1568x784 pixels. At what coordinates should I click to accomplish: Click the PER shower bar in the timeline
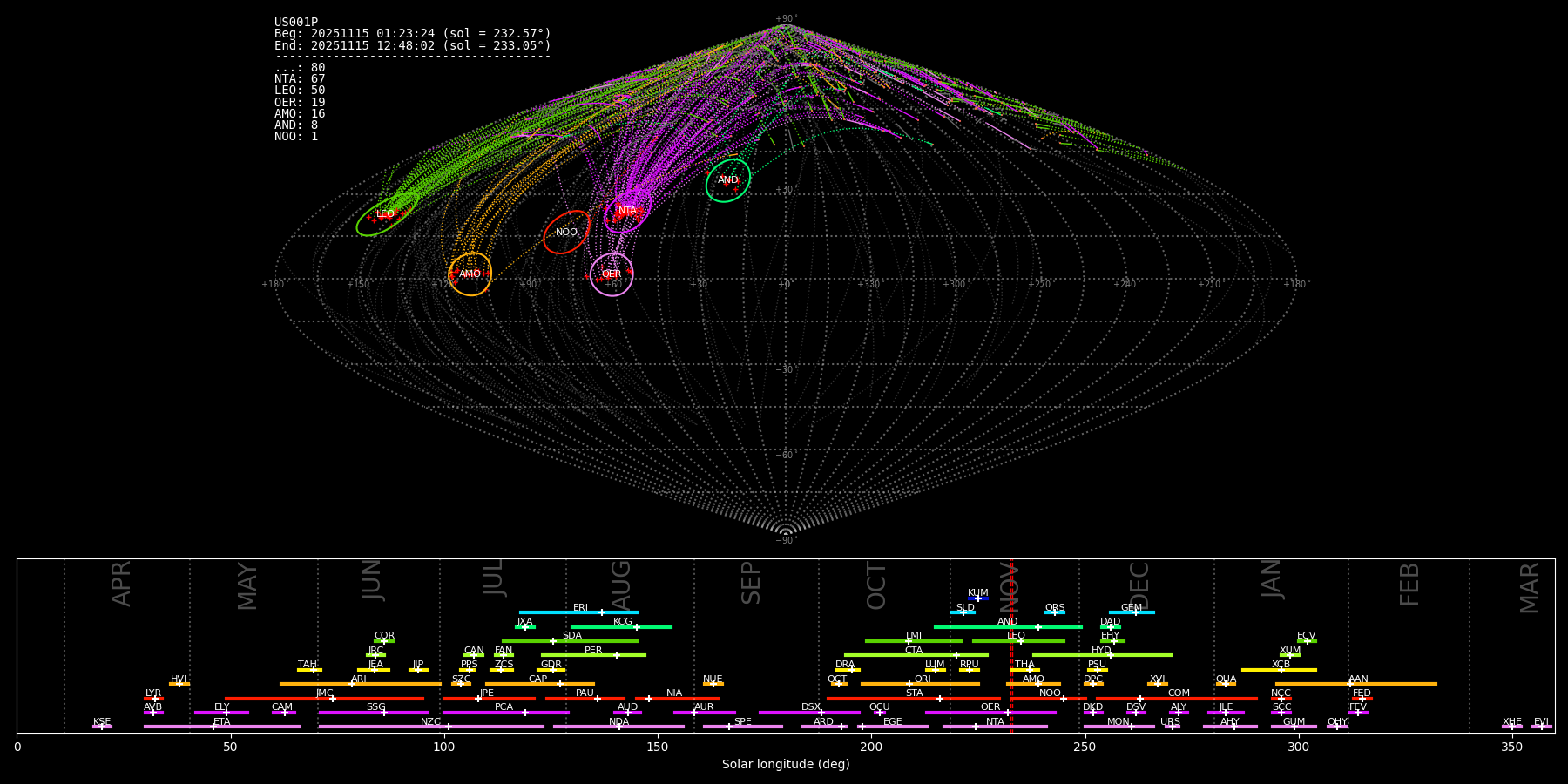pos(593,655)
